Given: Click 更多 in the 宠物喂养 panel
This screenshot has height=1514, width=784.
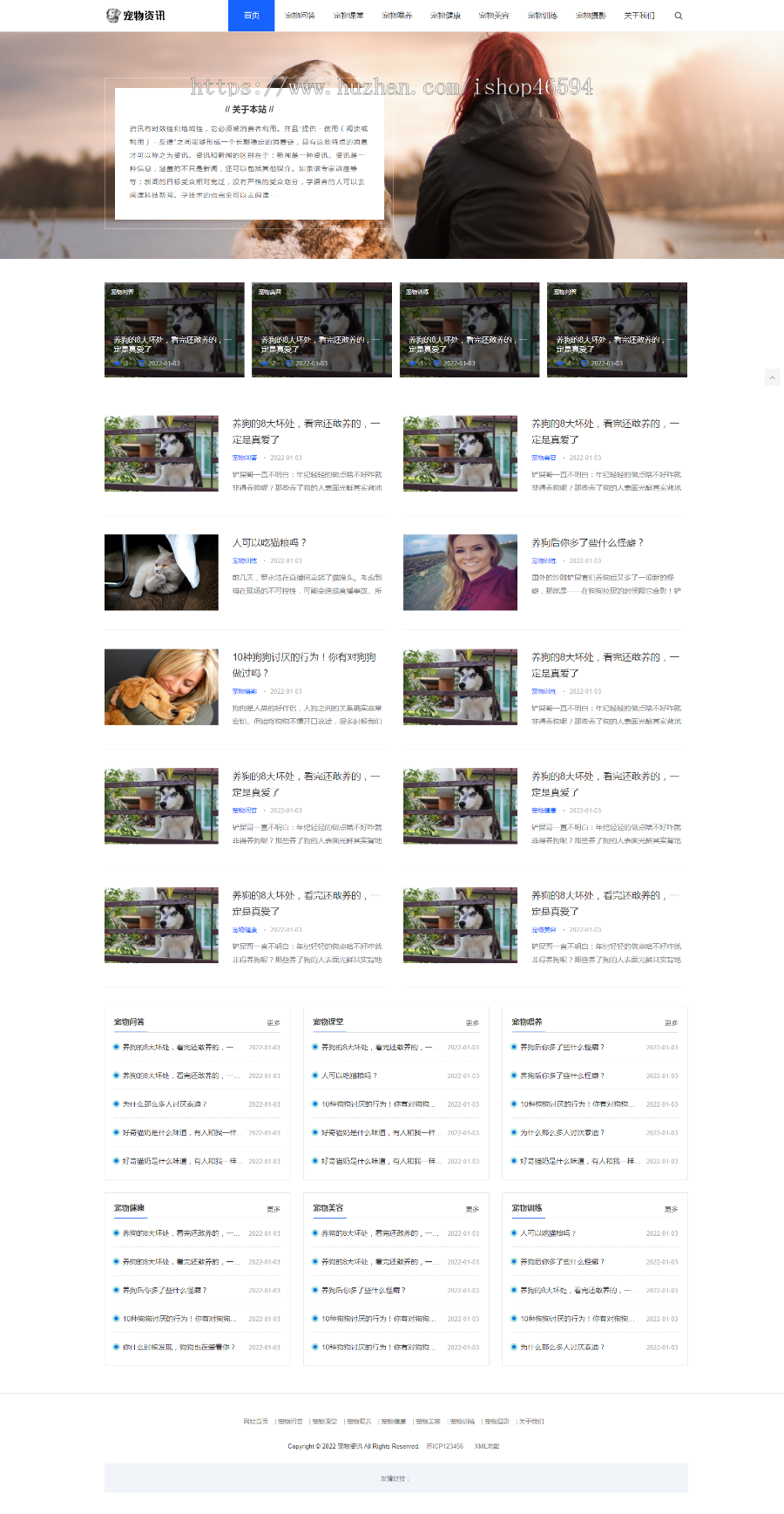Looking at the screenshot, I should [671, 1022].
